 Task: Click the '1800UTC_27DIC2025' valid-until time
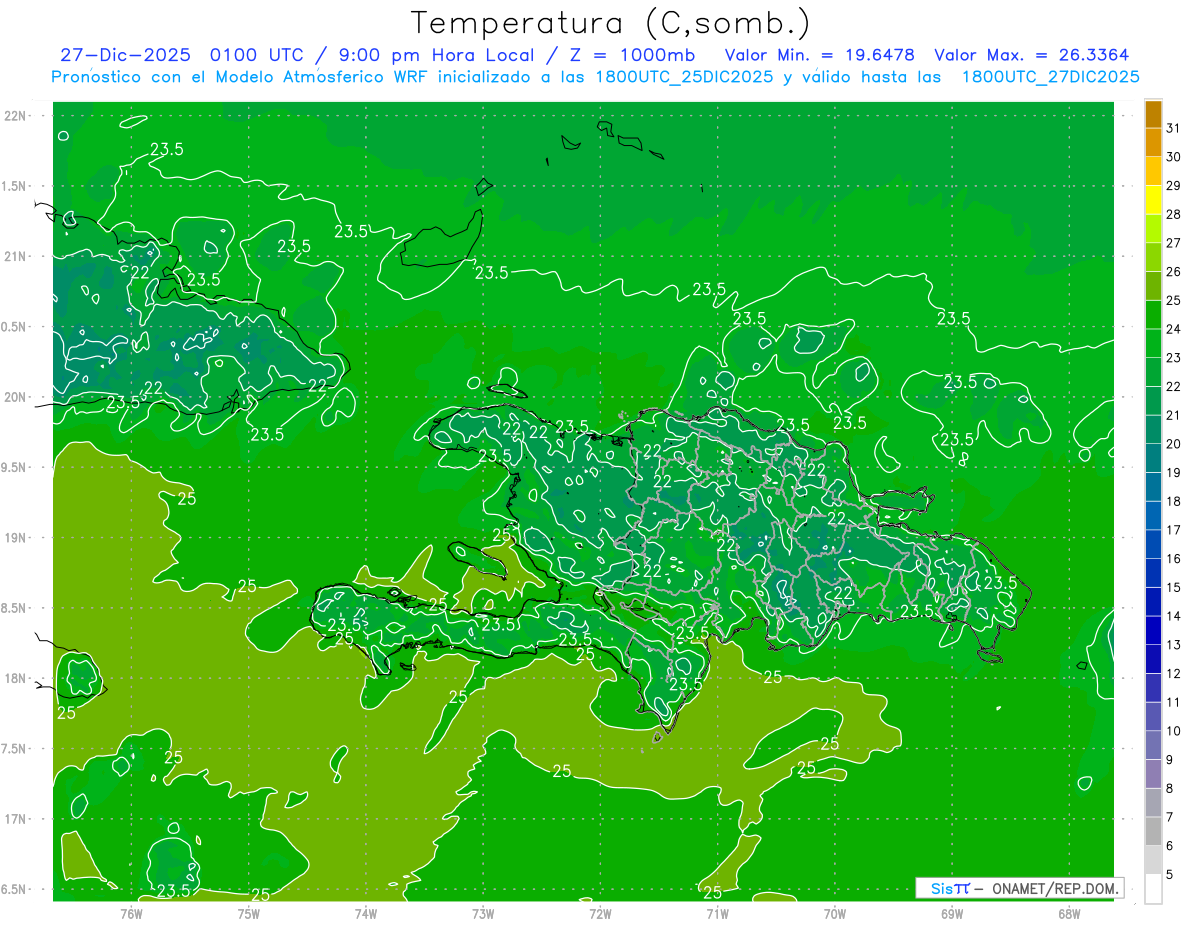click(1050, 77)
